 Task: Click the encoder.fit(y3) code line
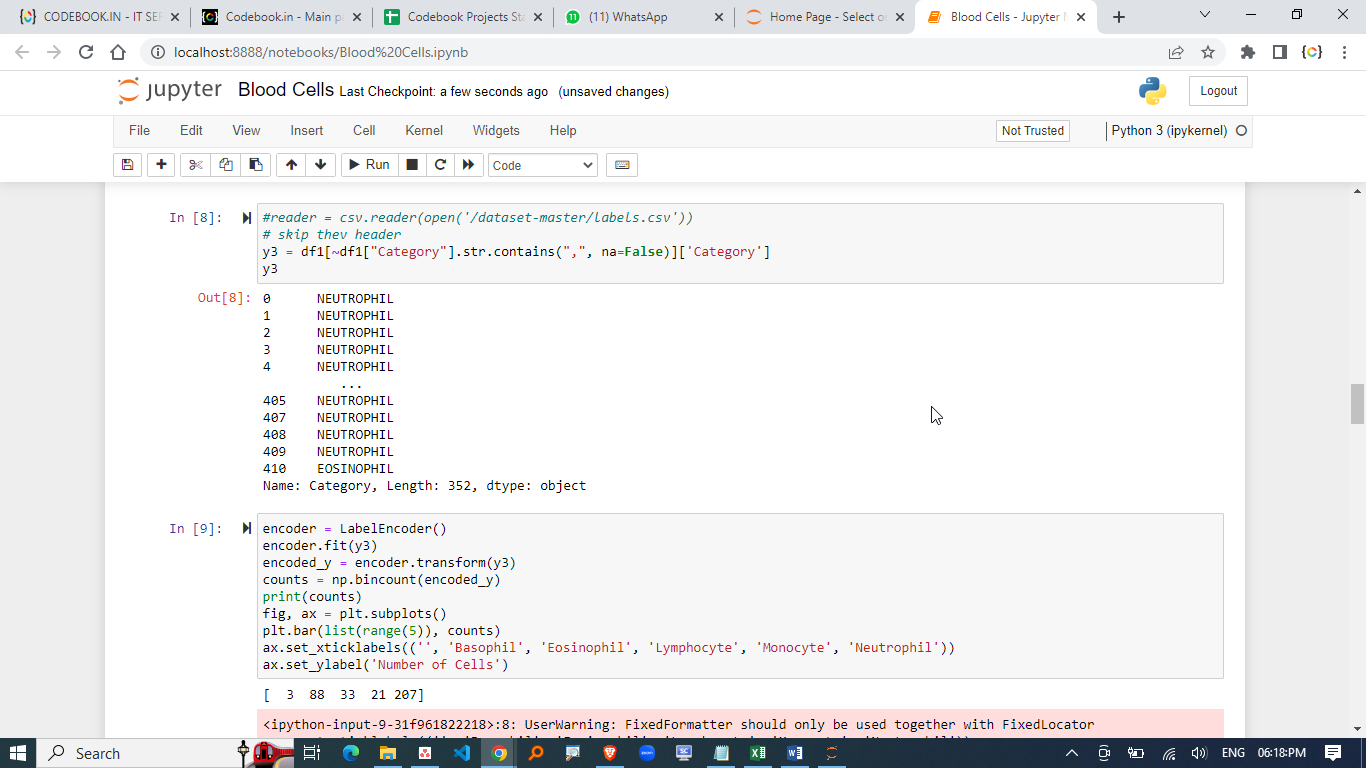(x=320, y=545)
